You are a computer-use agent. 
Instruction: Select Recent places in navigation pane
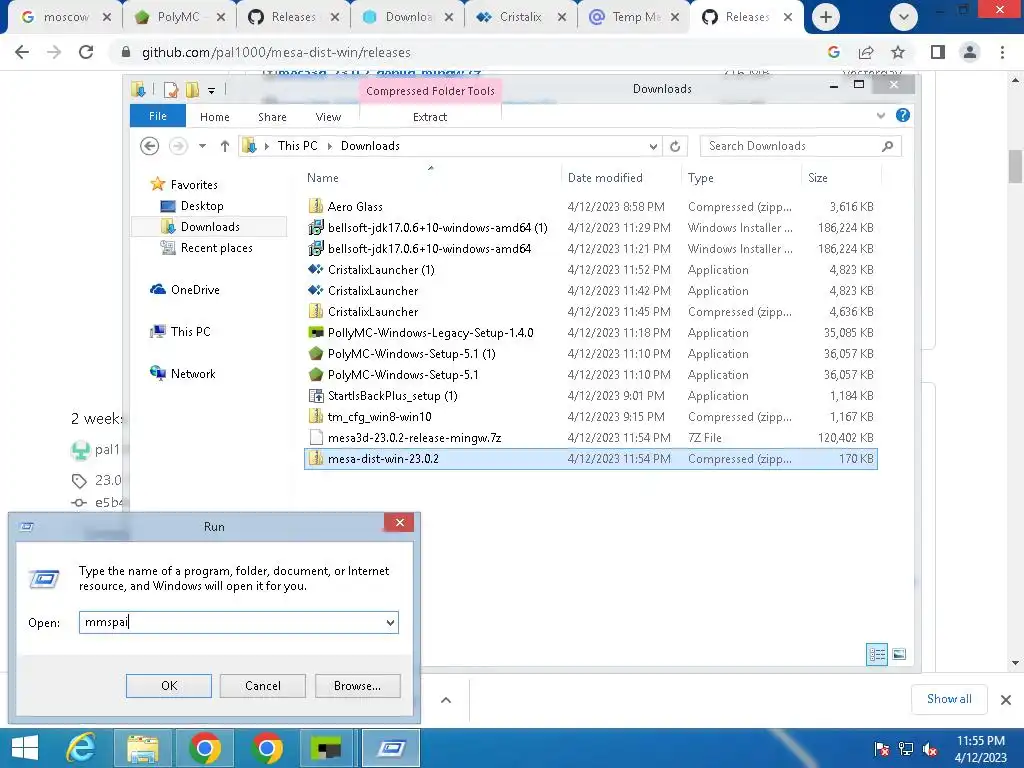point(216,248)
